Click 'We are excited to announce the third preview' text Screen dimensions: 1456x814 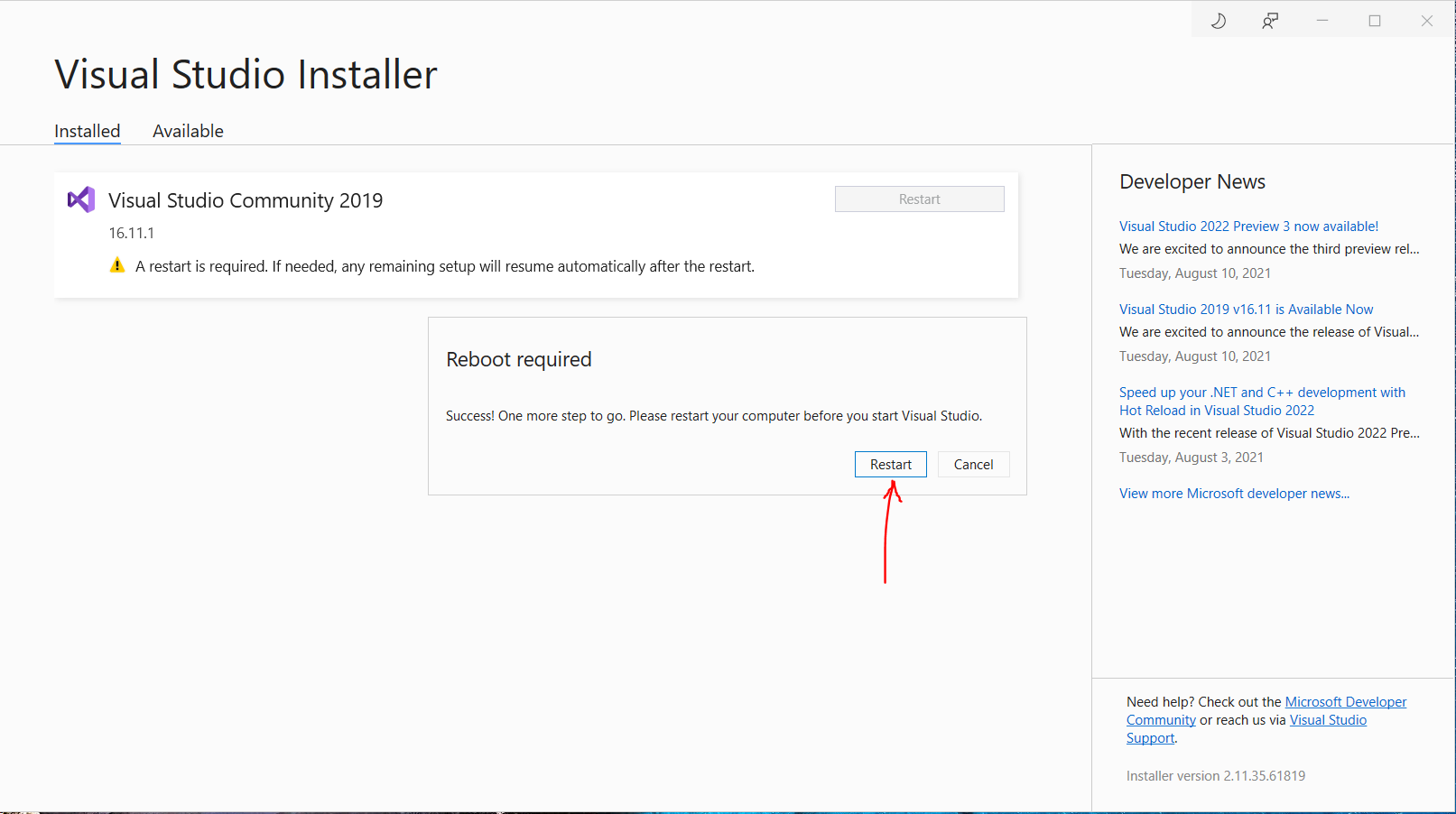[1269, 249]
